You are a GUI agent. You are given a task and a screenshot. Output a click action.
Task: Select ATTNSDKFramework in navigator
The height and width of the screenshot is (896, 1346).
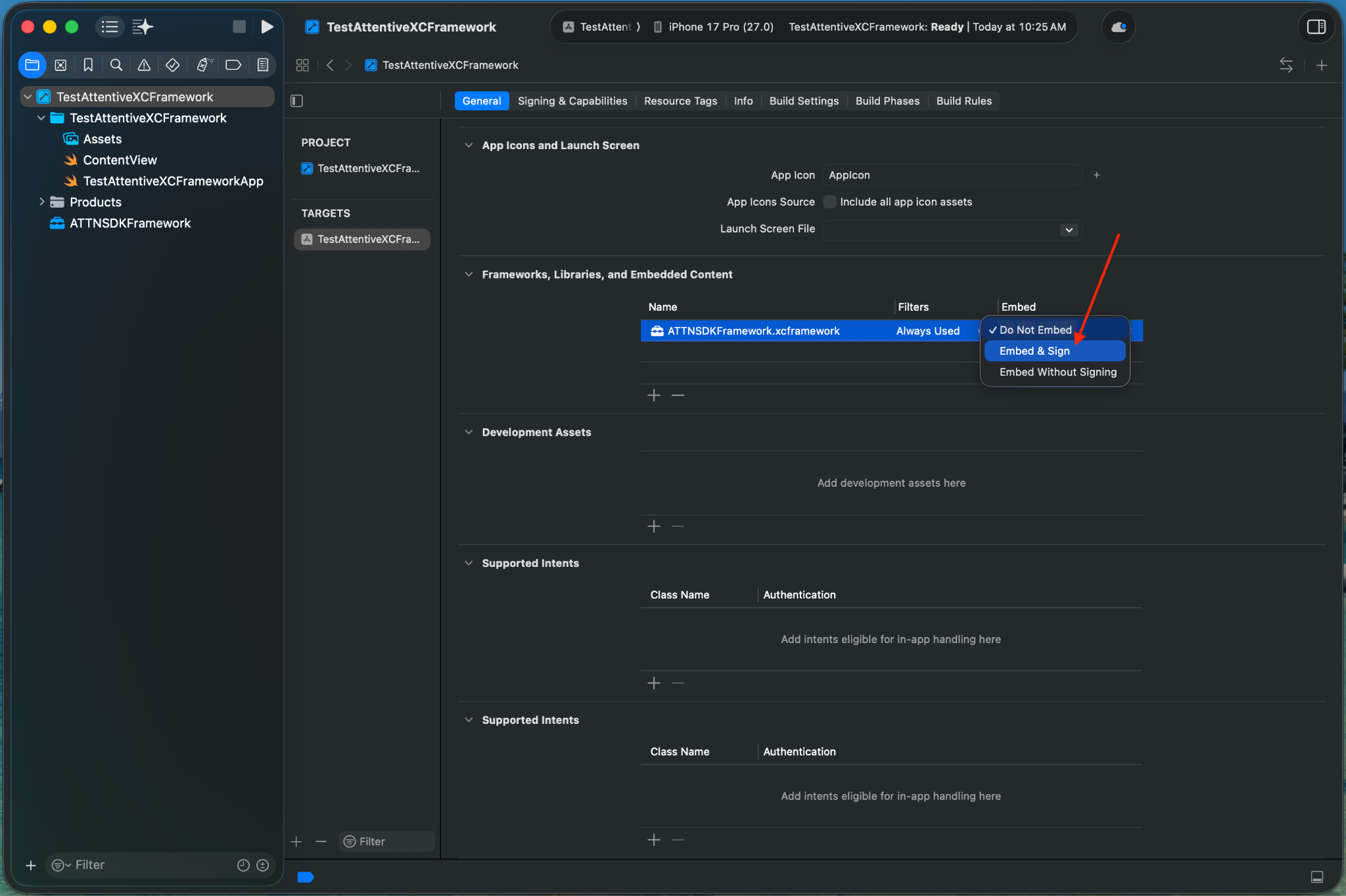tap(130, 223)
